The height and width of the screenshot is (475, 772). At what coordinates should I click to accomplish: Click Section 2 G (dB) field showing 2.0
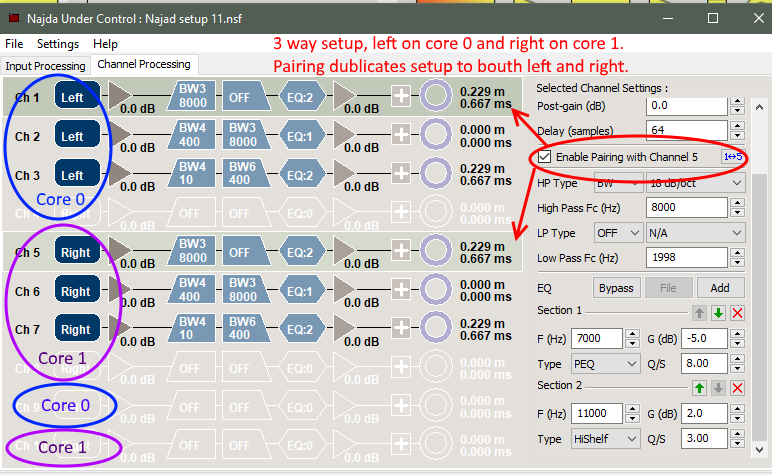point(705,413)
